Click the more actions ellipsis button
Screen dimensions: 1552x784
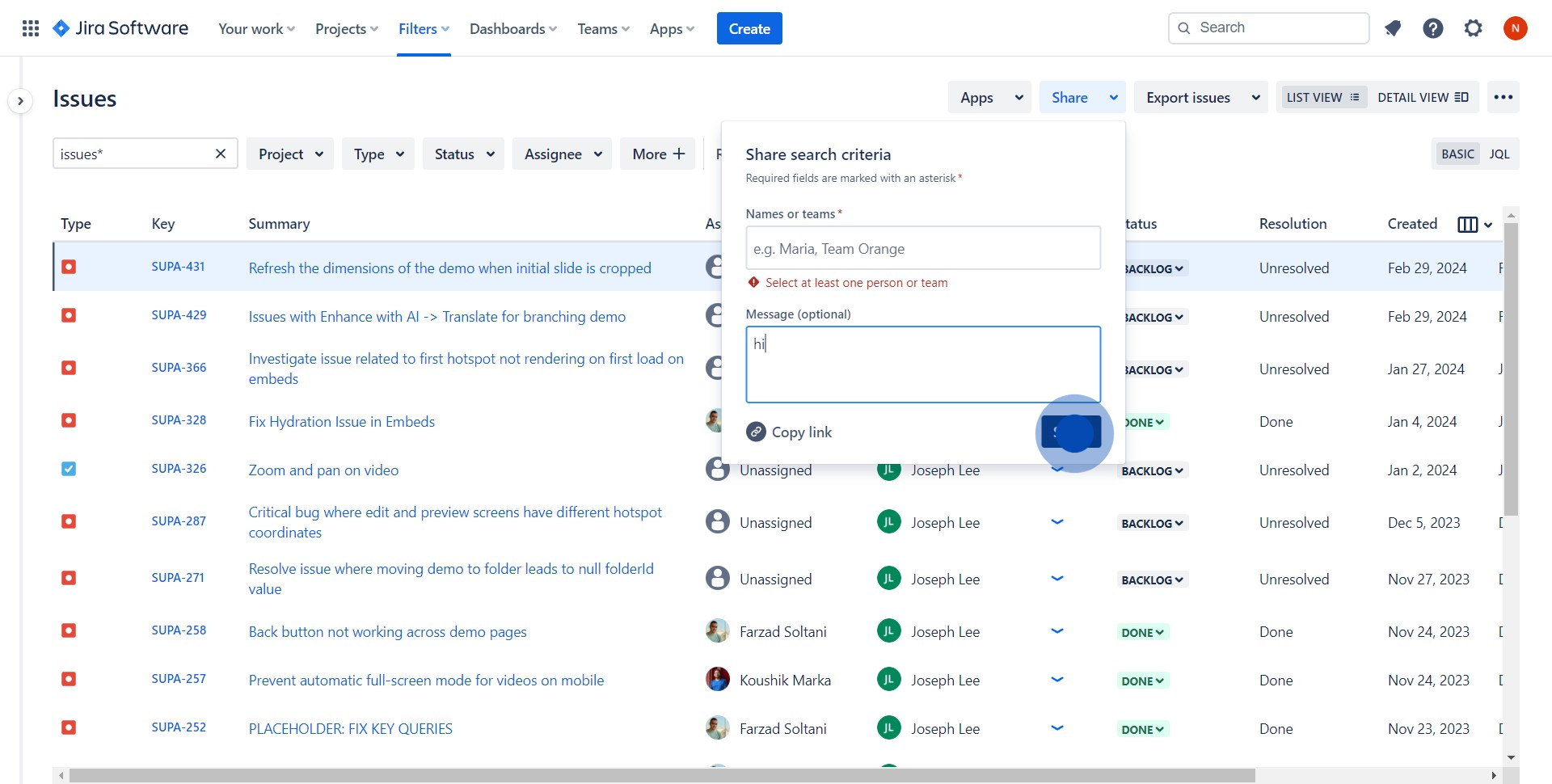pos(1503,98)
